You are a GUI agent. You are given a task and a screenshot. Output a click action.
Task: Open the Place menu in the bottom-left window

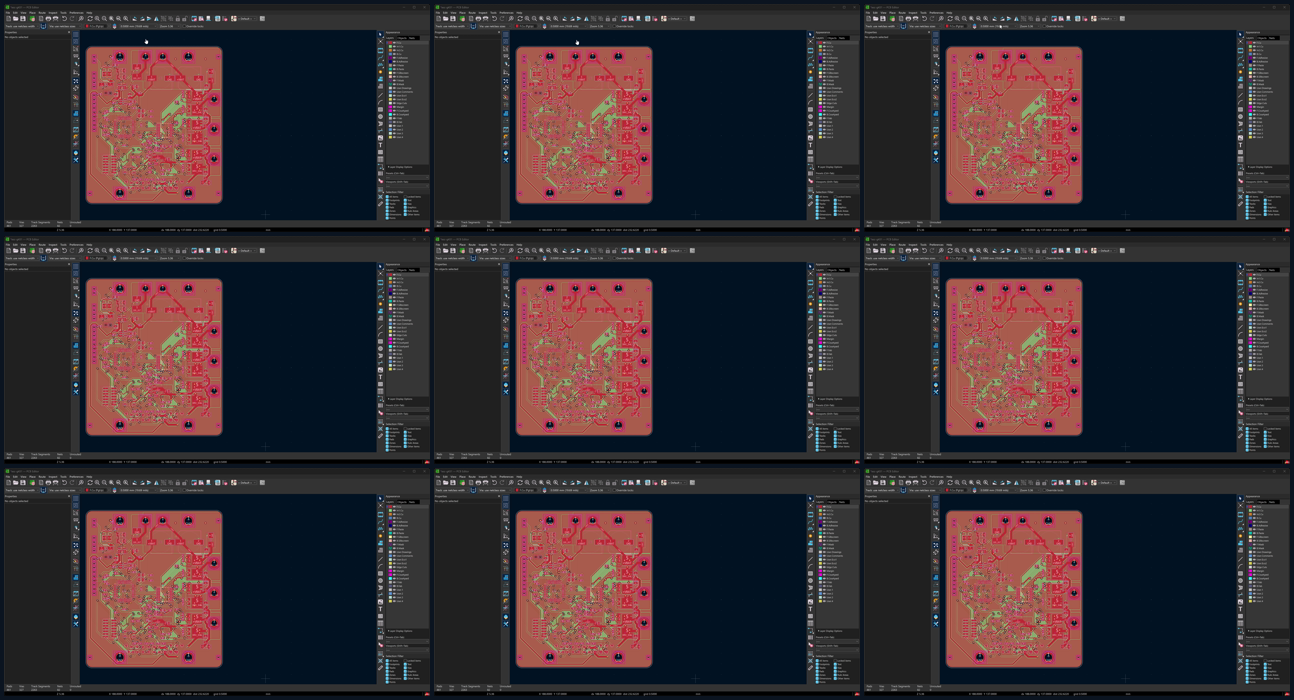pos(32,477)
